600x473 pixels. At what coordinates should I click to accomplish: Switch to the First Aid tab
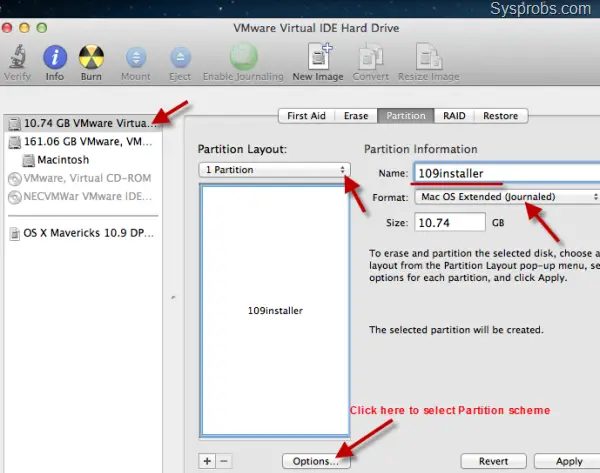pyautogui.click(x=306, y=116)
